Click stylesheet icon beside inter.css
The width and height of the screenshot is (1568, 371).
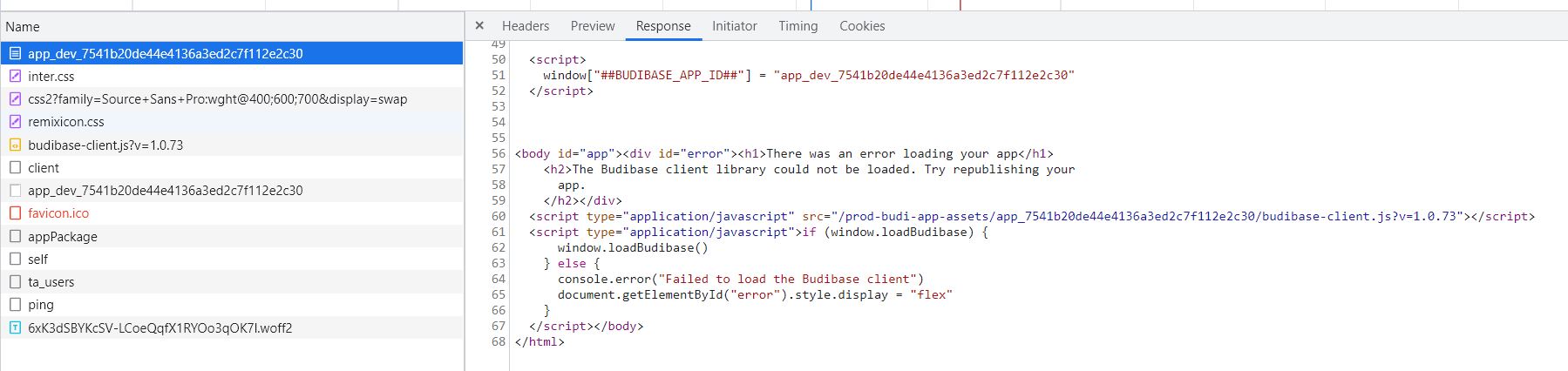coord(15,76)
